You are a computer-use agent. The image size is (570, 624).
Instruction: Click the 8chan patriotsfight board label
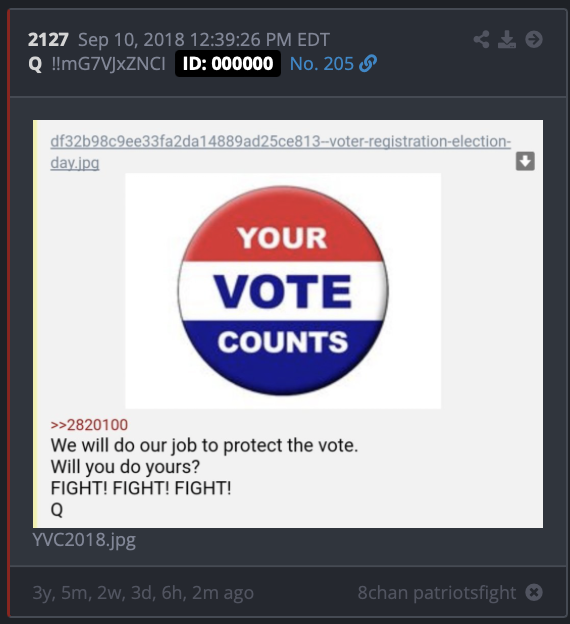click(x=437, y=593)
